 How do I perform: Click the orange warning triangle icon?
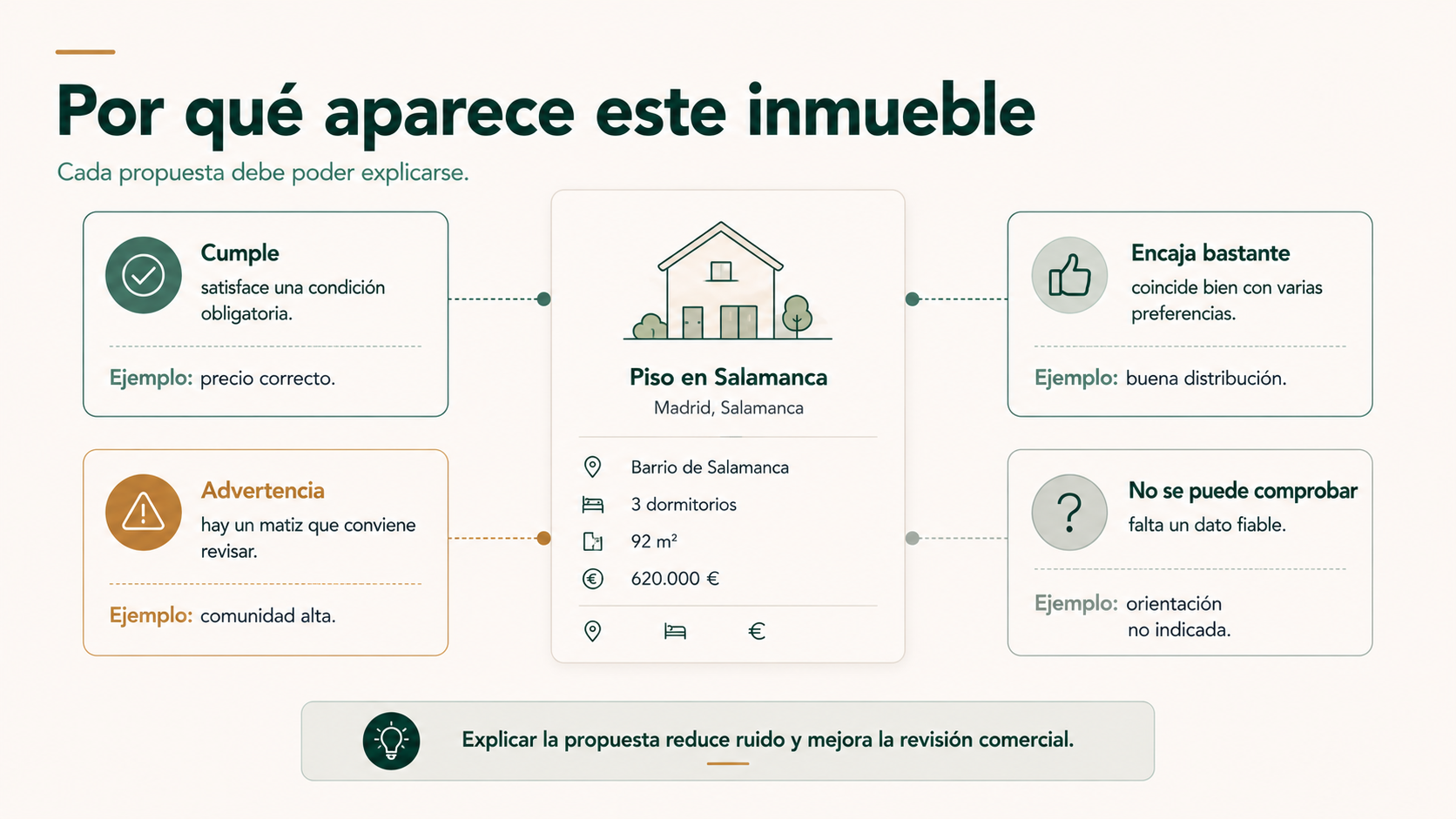(144, 513)
